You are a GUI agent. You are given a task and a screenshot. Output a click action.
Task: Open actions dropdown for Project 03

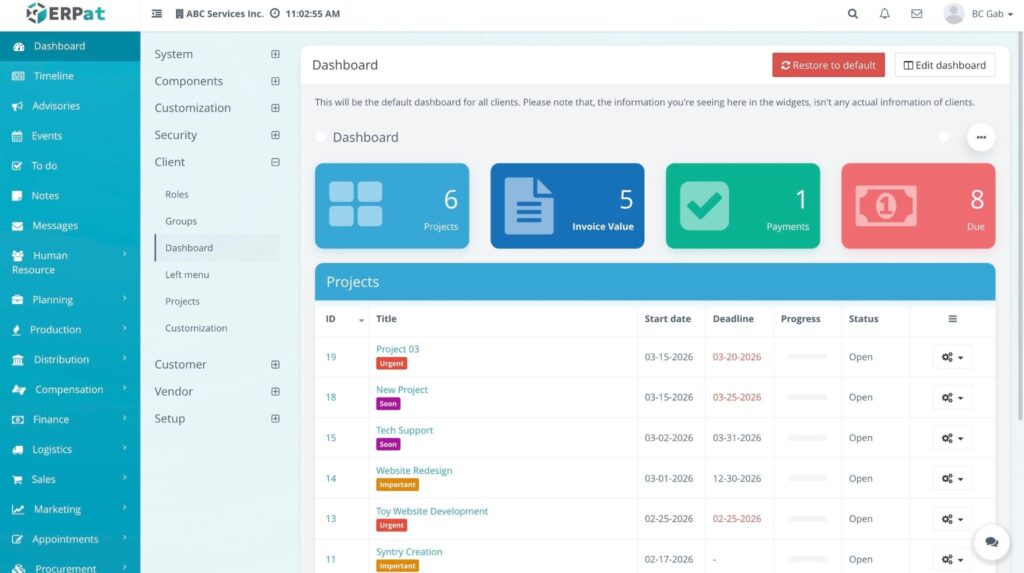click(952, 357)
